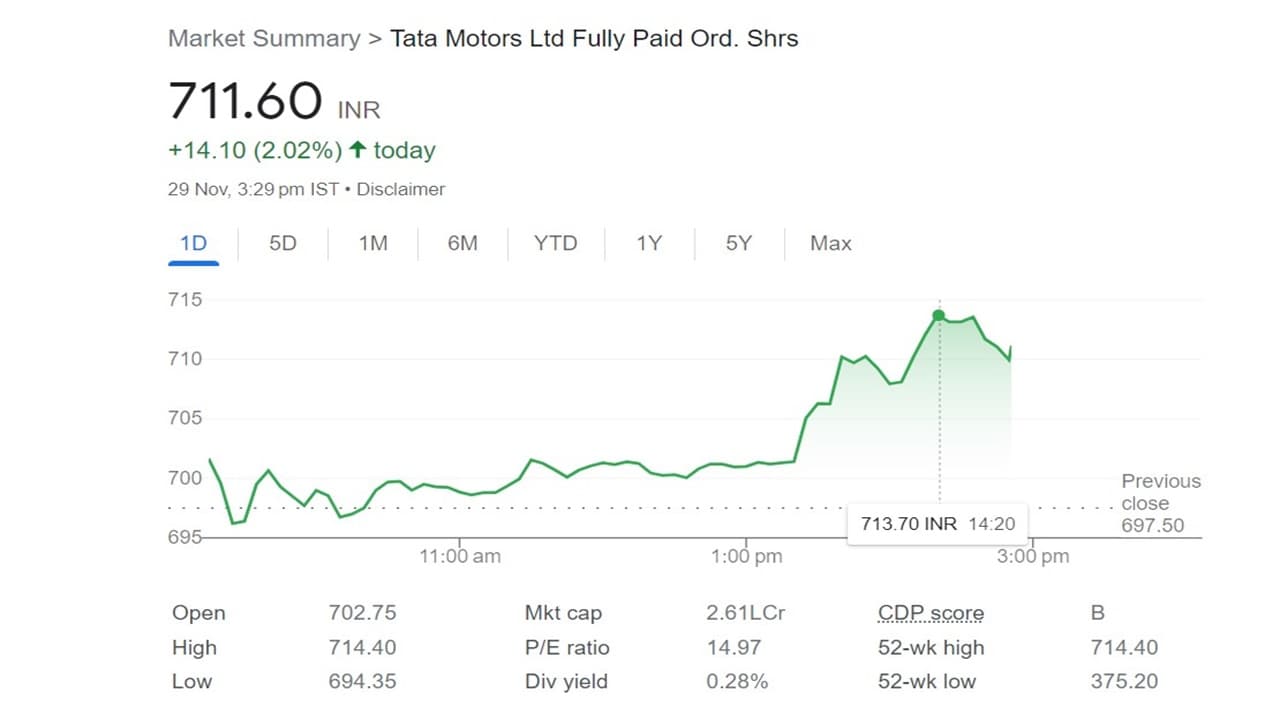The image size is (1280, 720).
Task: Show the 6M price history tab
Action: (462, 243)
